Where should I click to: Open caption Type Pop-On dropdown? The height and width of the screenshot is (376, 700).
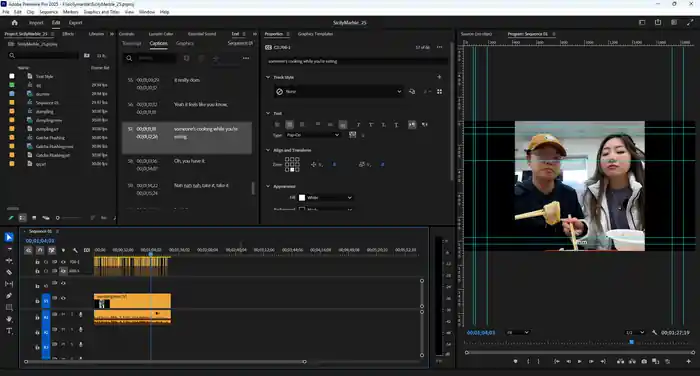(x=312, y=135)
